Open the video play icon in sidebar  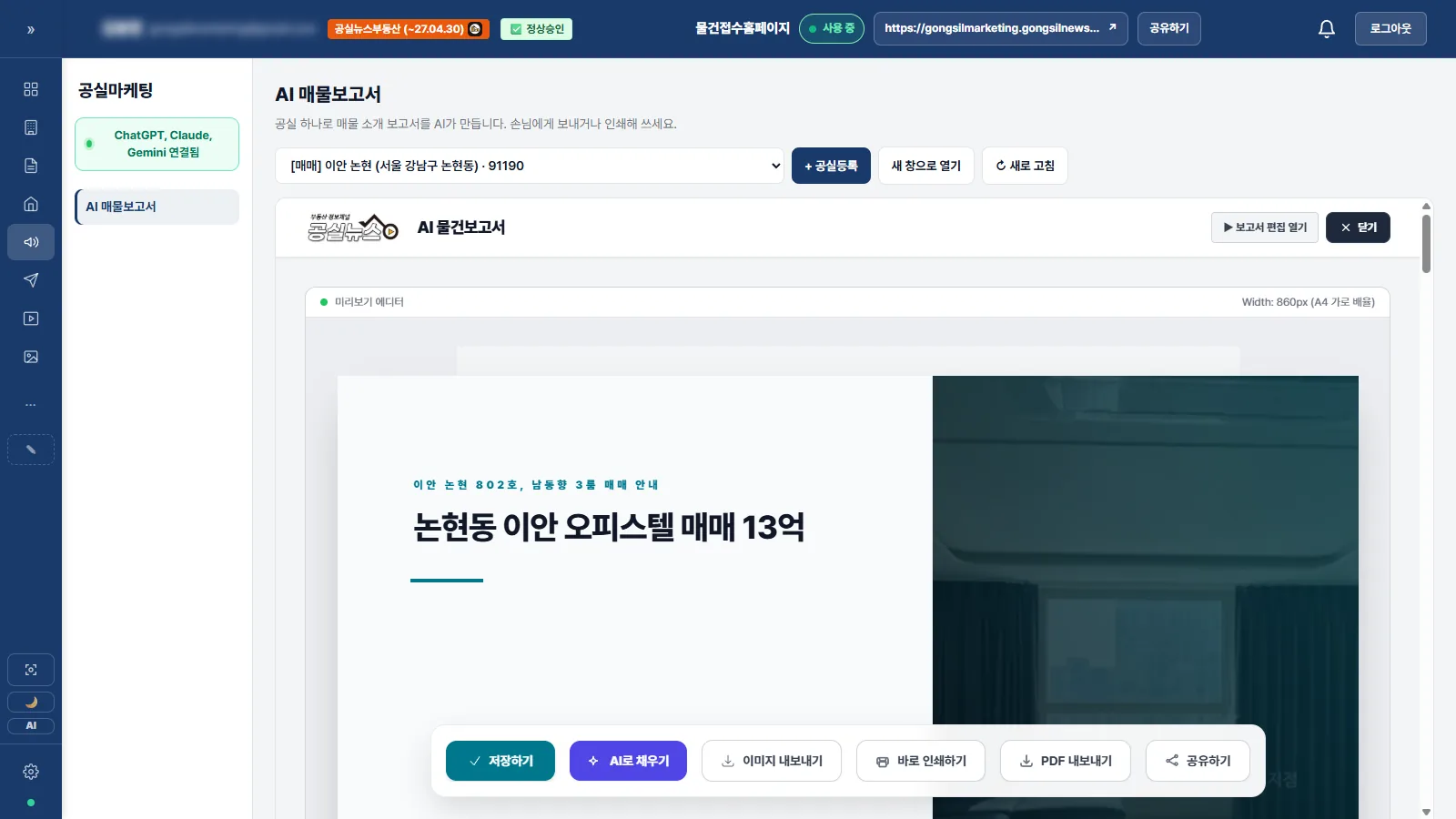point(31,318)
